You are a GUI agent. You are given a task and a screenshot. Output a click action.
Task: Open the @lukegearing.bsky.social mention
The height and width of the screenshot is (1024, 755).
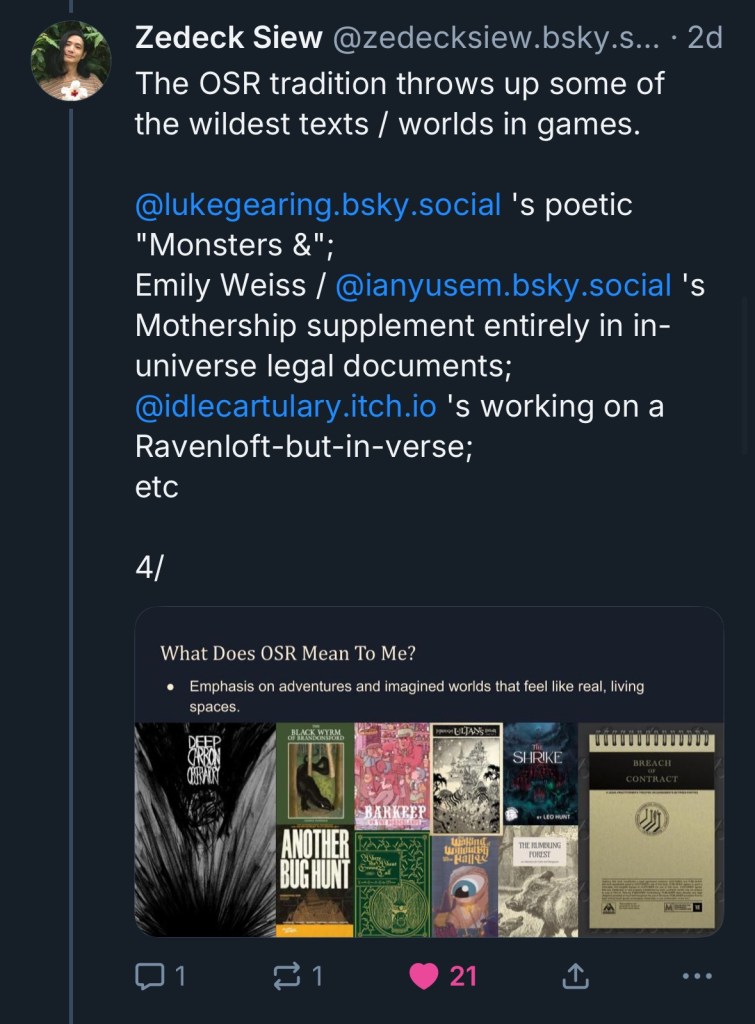pyautogui.click(x=318, y=205)
